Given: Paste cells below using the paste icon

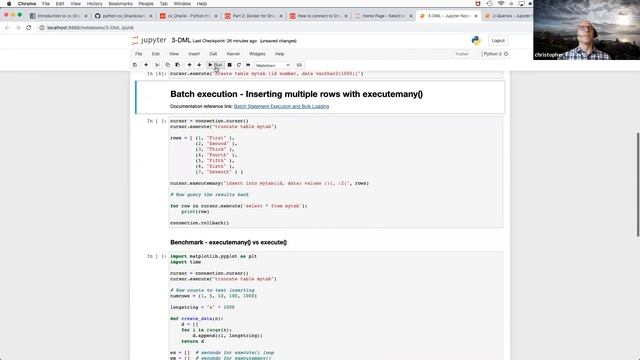Looking at the screenshot, I should click(x=178, y=65).
